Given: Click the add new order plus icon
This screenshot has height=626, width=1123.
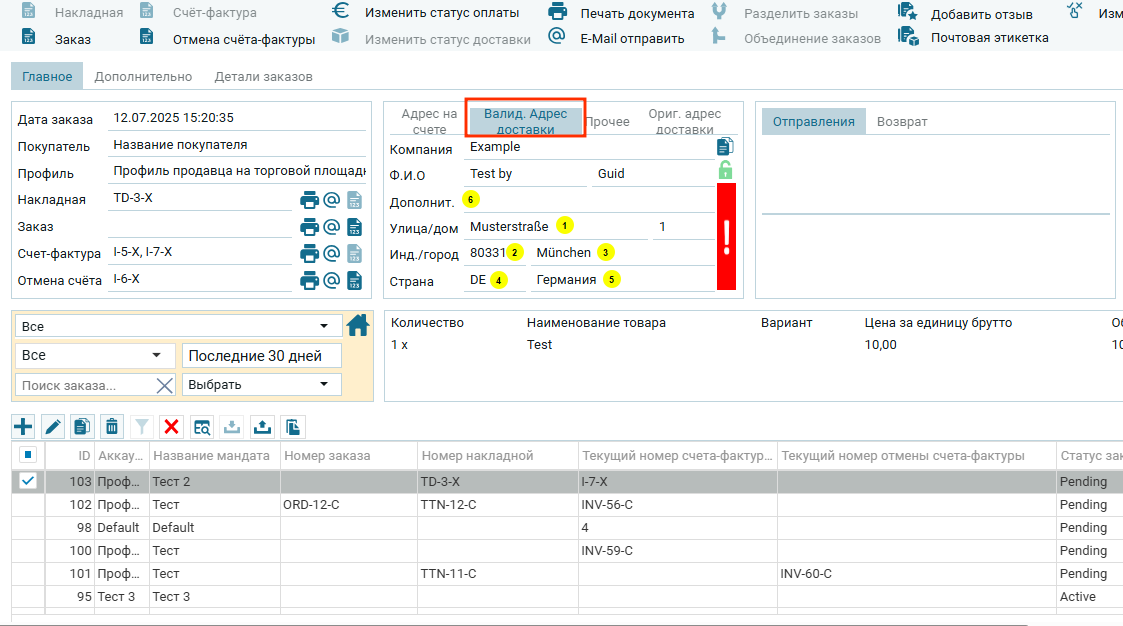Looking at the screenshot, I should click(23, 427).
